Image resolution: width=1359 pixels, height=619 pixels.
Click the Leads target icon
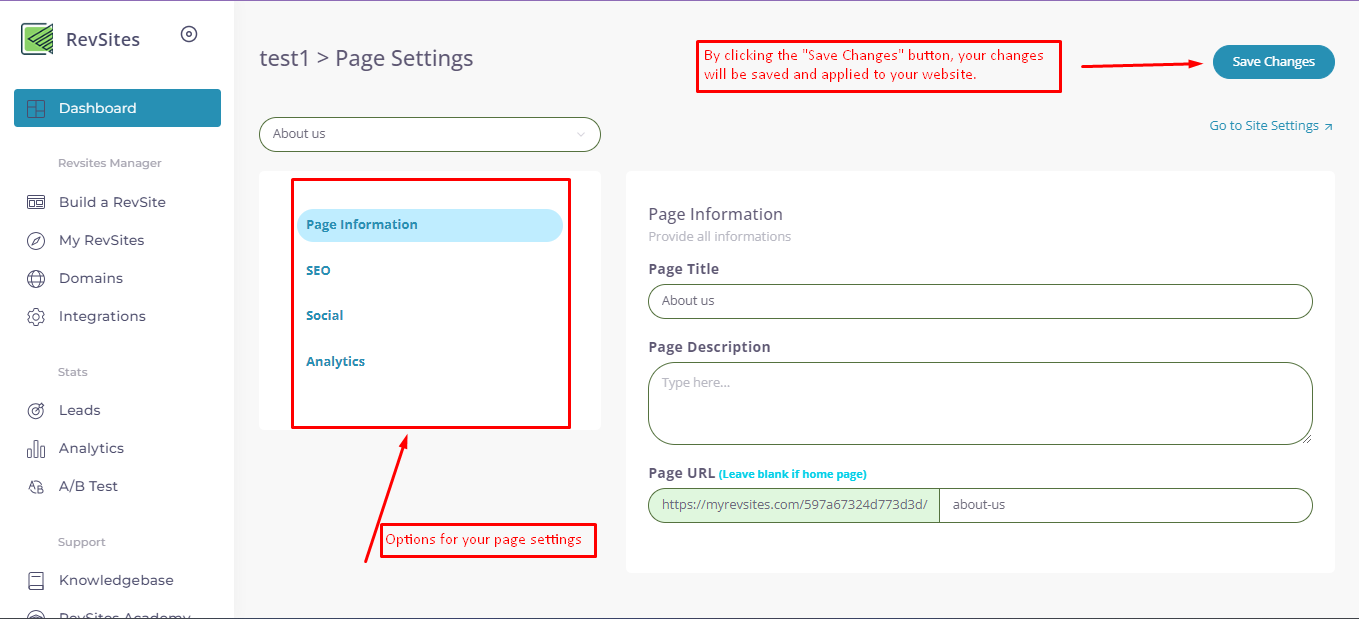(x=36, y=410)
